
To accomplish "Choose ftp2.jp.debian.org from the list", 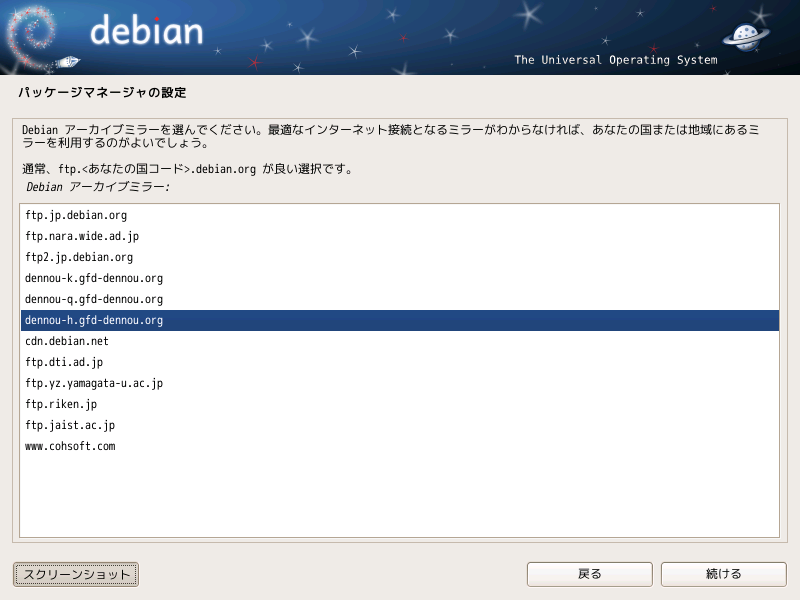I will coord(399,257).
